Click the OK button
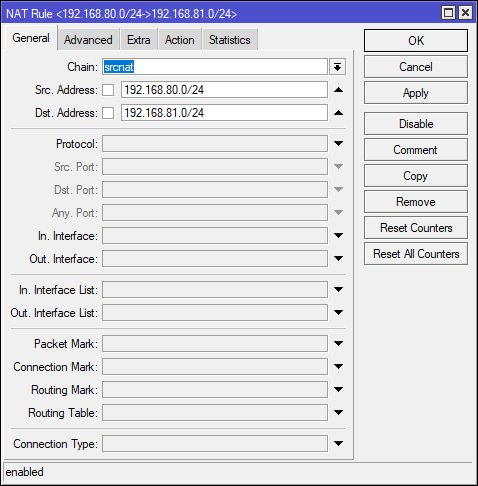The width and height of the screenshot is (478, 486). pyautogui.click(x=416, y=41)
